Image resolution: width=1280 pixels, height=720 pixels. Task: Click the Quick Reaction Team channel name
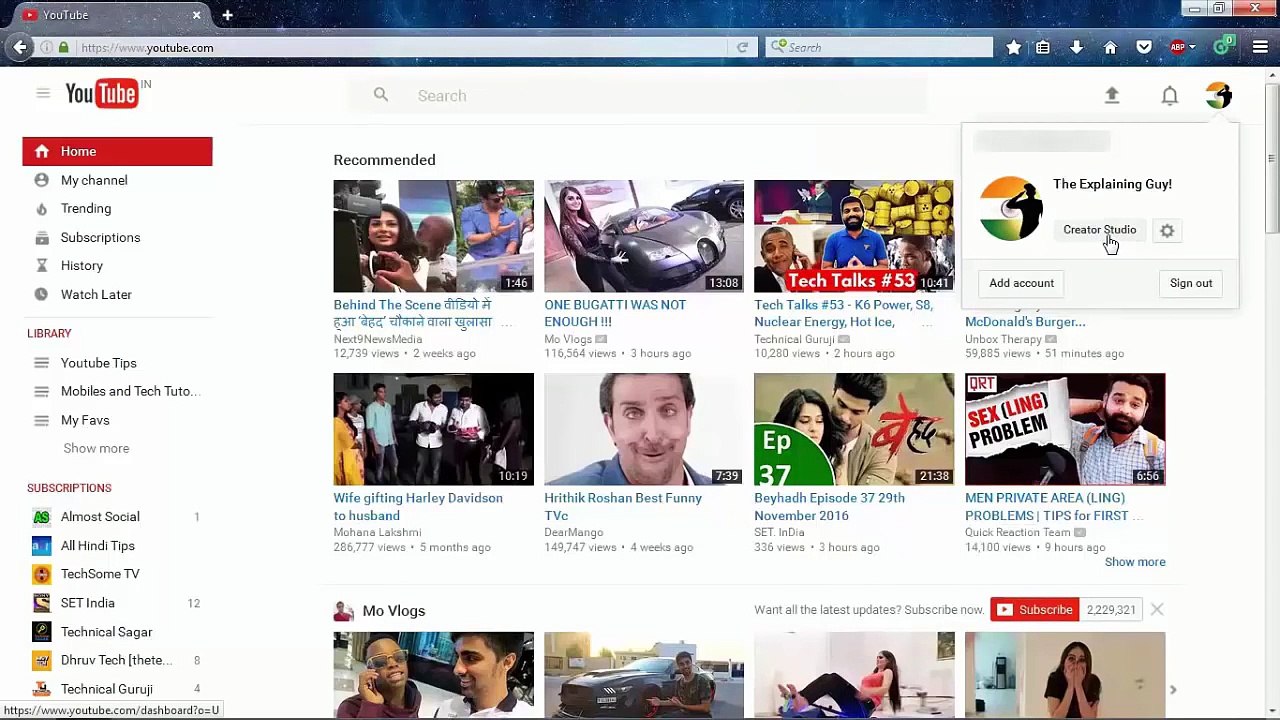click(x=1017, y=533)
